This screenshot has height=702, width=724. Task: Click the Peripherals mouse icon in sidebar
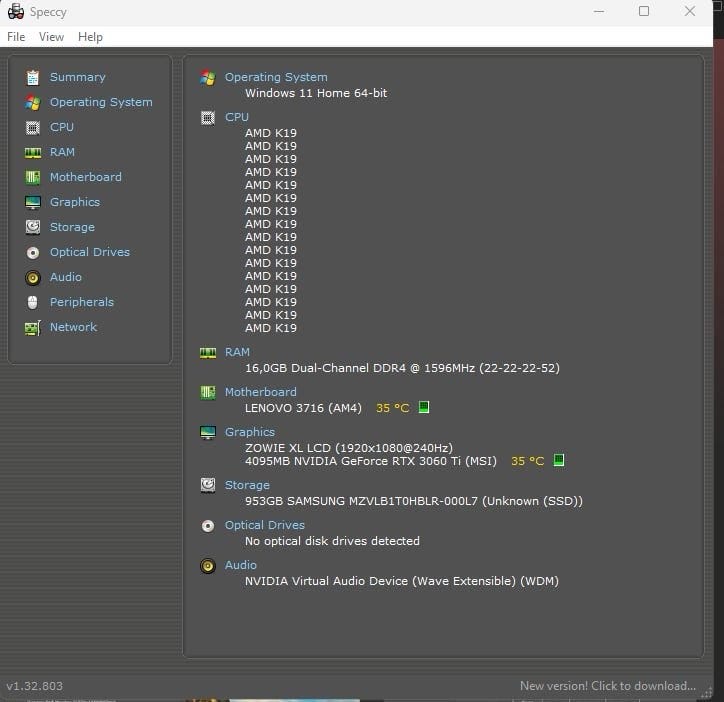pos(33,302)
